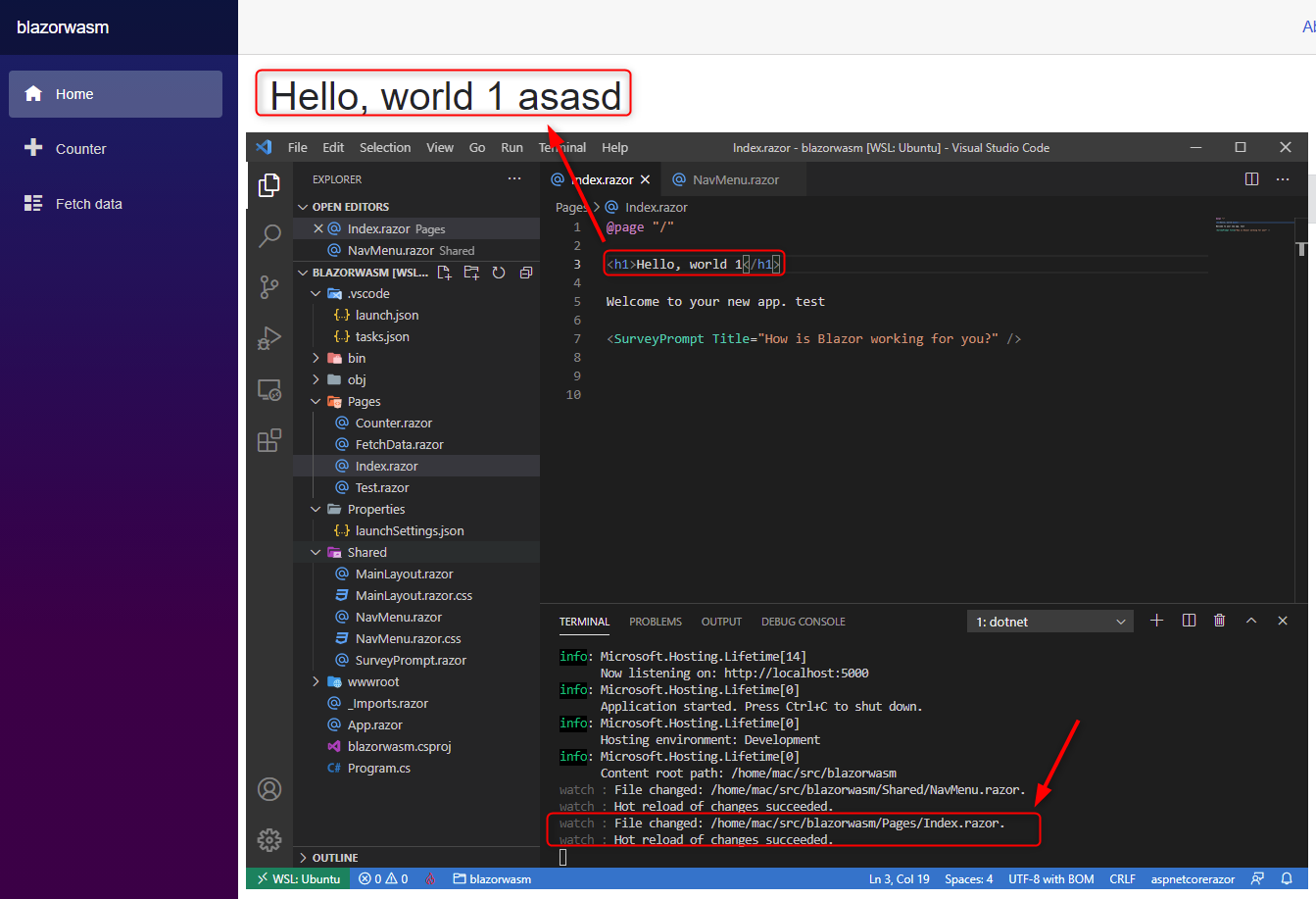Open the Remote Explorer view

(x=269, y=389)
